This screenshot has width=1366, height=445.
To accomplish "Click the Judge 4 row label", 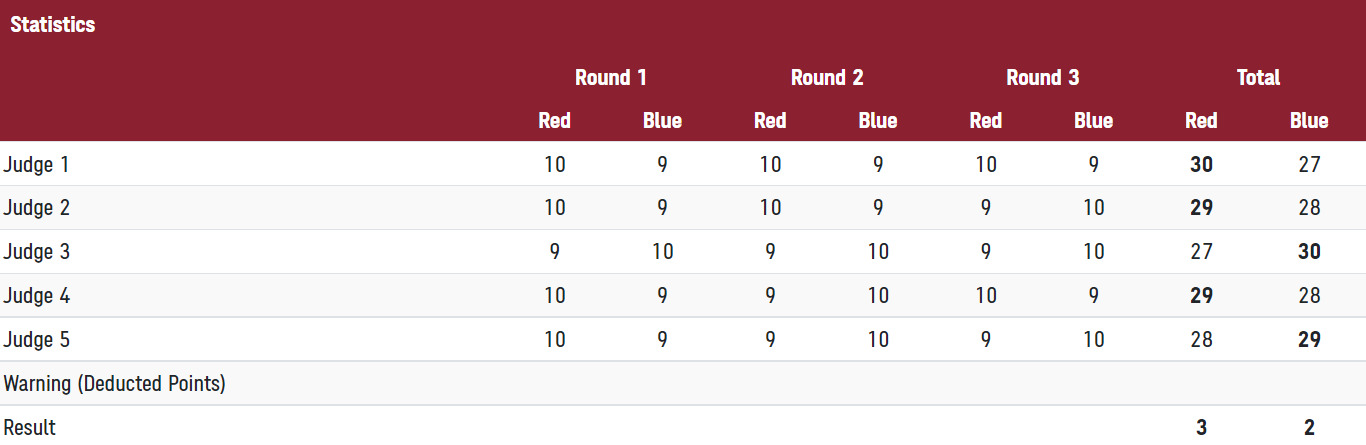I will (37, 296).
